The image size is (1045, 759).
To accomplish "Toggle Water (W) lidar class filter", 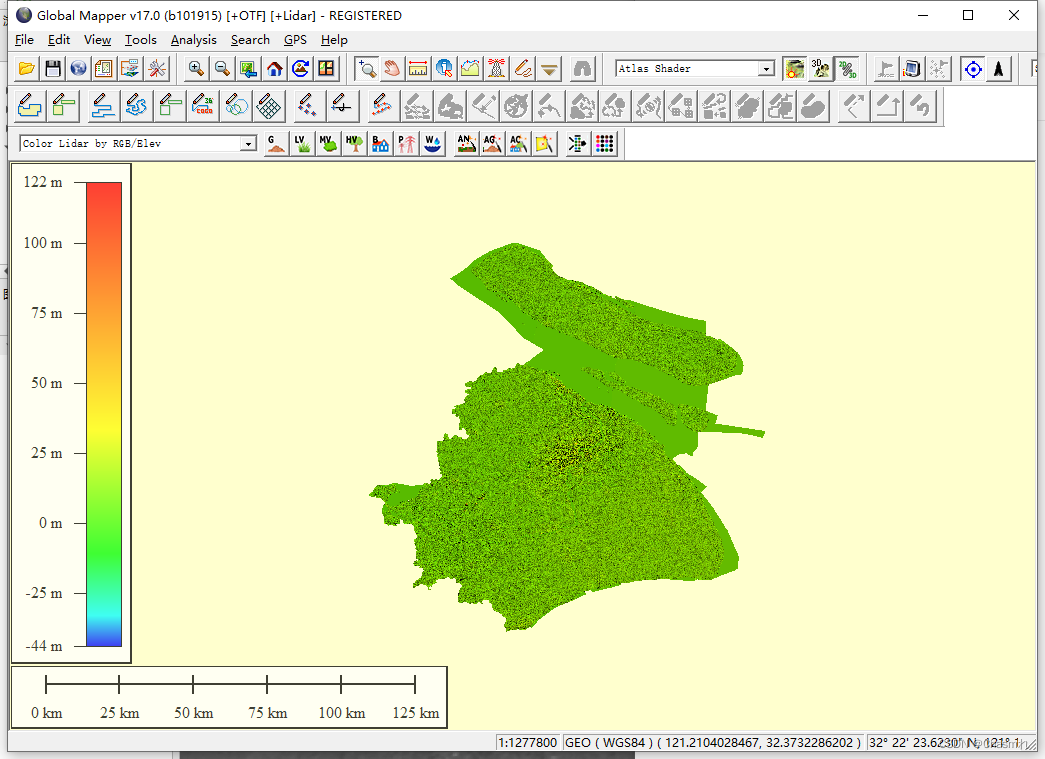I will (x=432, y=143).
